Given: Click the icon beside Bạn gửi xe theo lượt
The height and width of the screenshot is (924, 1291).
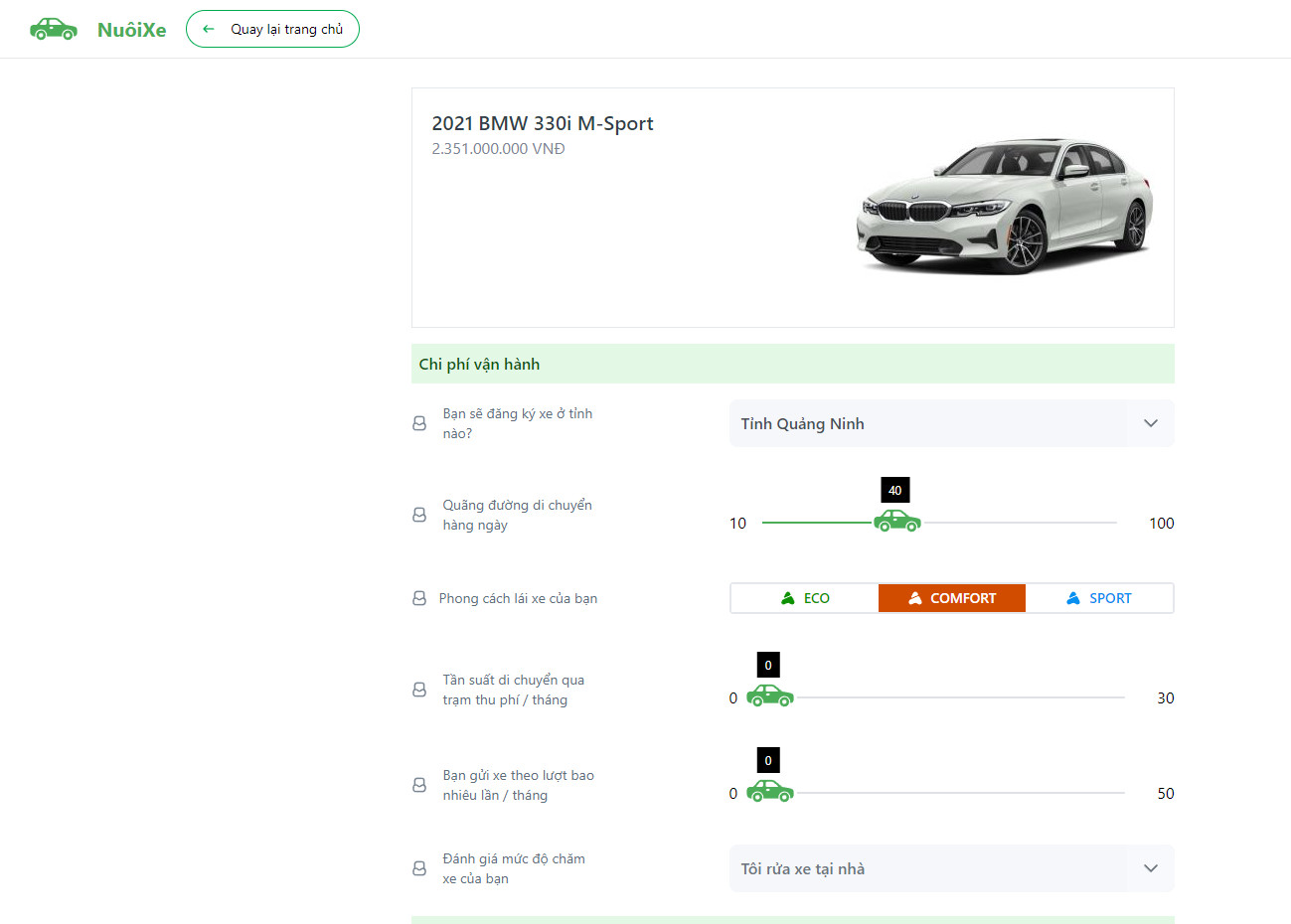Looking at the screenshot, I should (x=419, y=785).
